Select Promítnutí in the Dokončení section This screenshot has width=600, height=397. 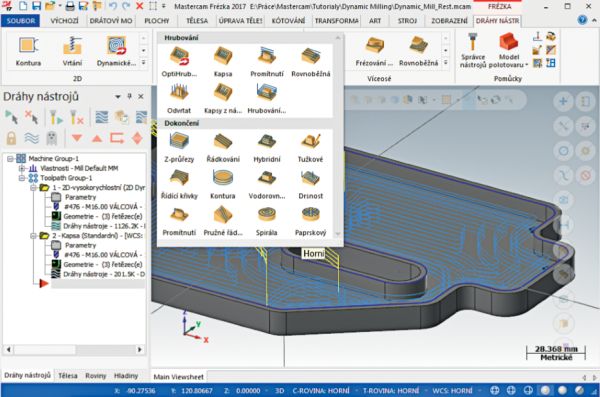(179, 221)
